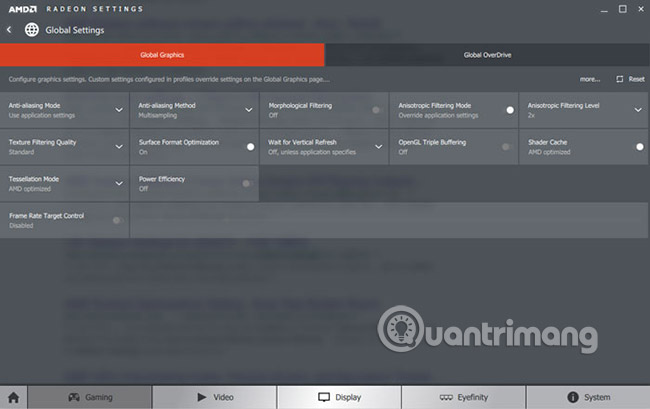Disable Surface Format Optimization switch

click(250, 147)
